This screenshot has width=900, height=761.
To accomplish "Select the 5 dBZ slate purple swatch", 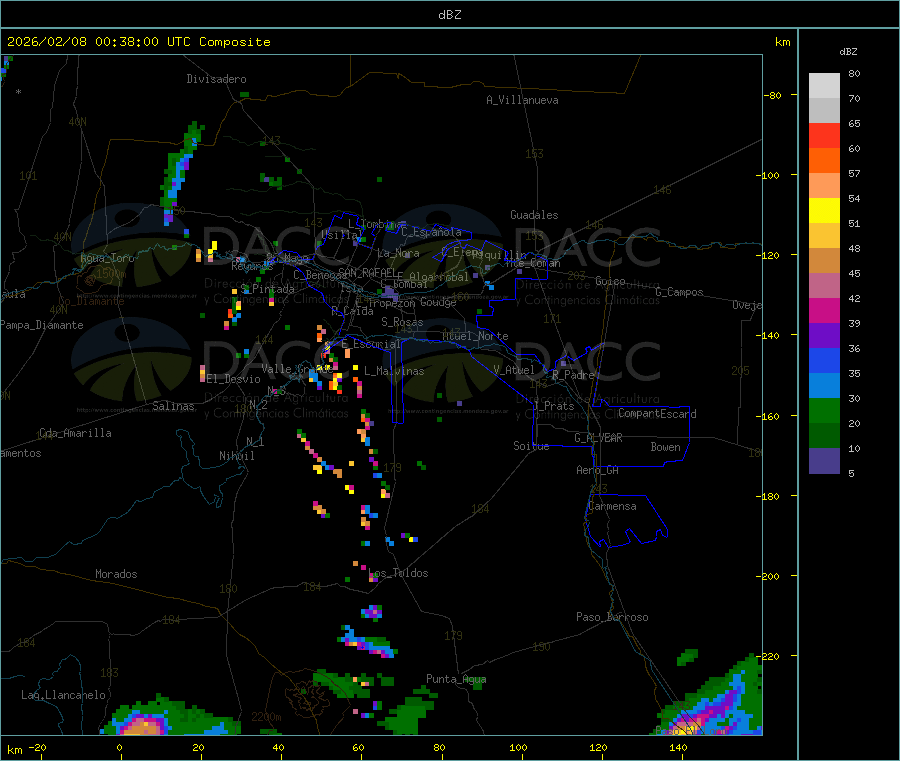I will 824,461.
